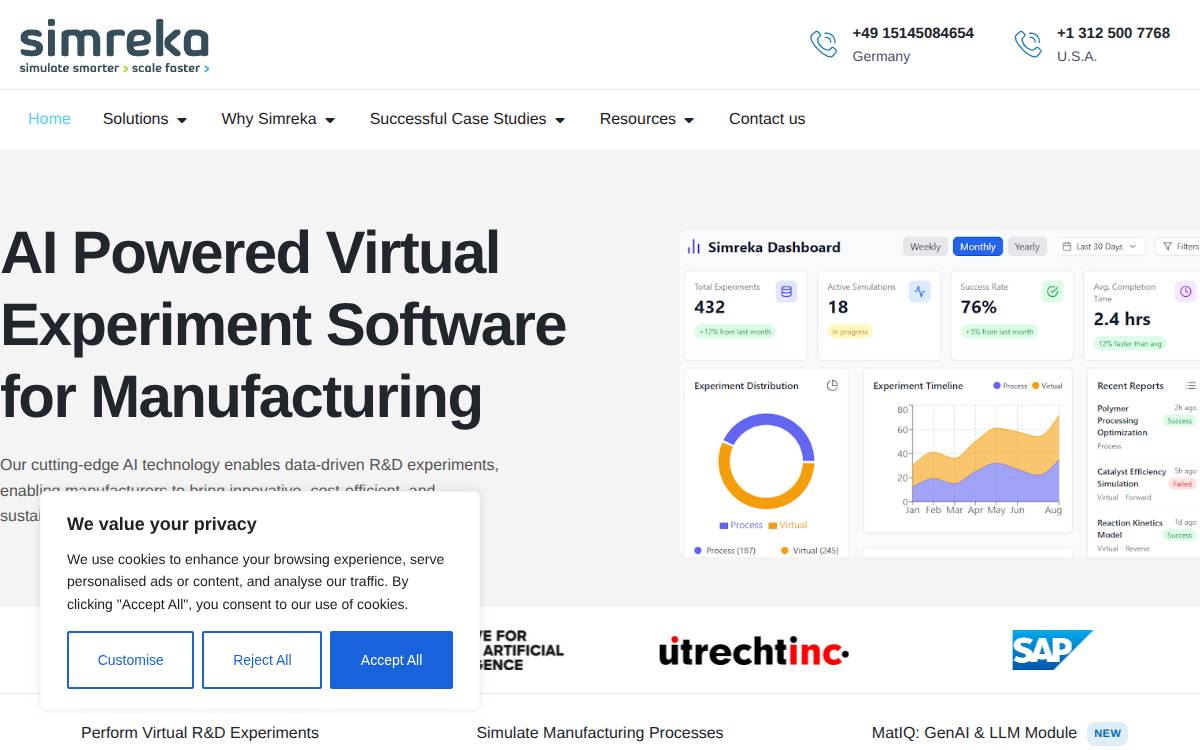The image size is (1200, 750).
Task: Open the Simulate Manufacturing Processes tab
Action: [x=600, y=733]
